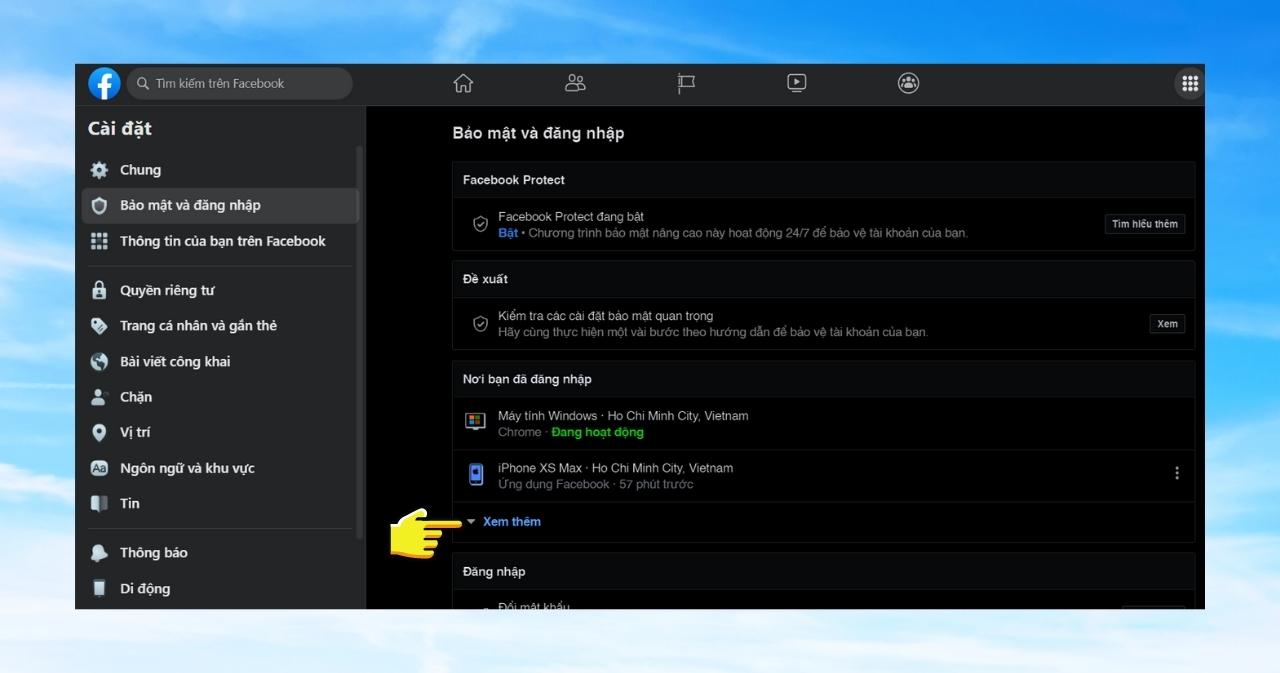Expand Xem thêm login locations
This screenshot has width=1280, height=673.
pos(511,522)
